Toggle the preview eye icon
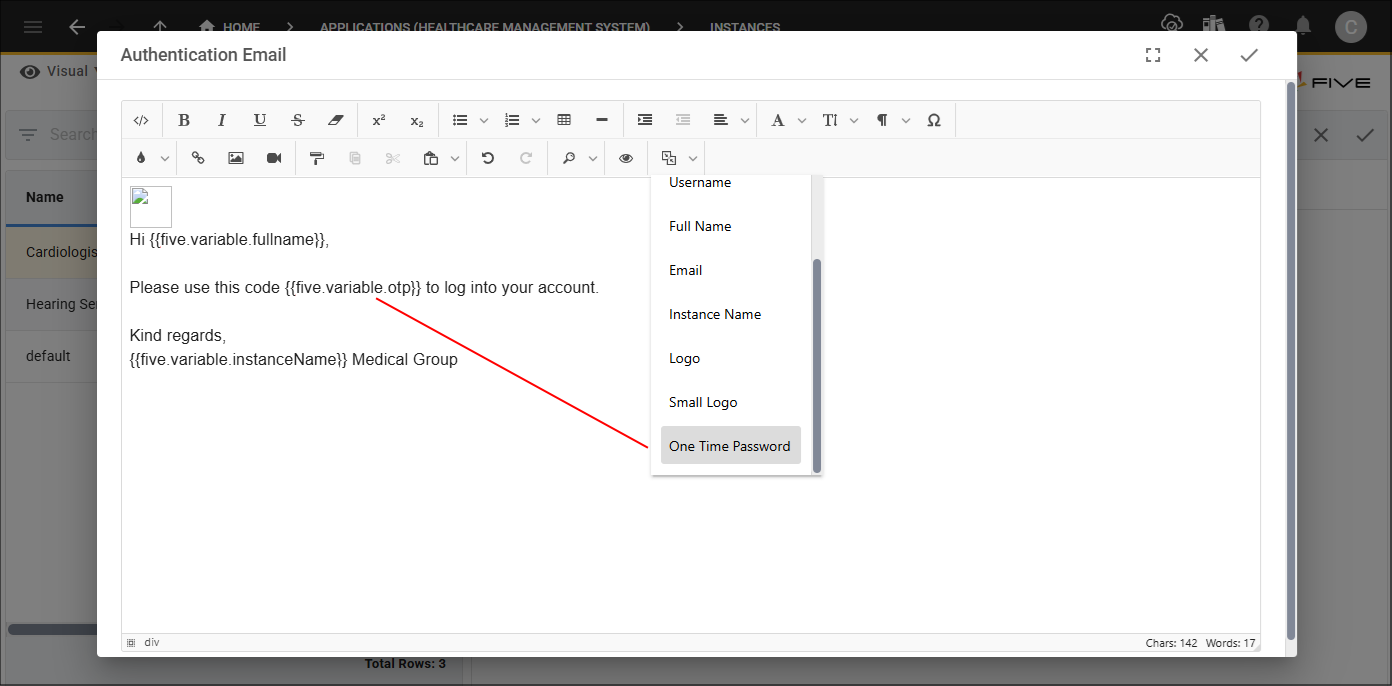 coord(626,158)
